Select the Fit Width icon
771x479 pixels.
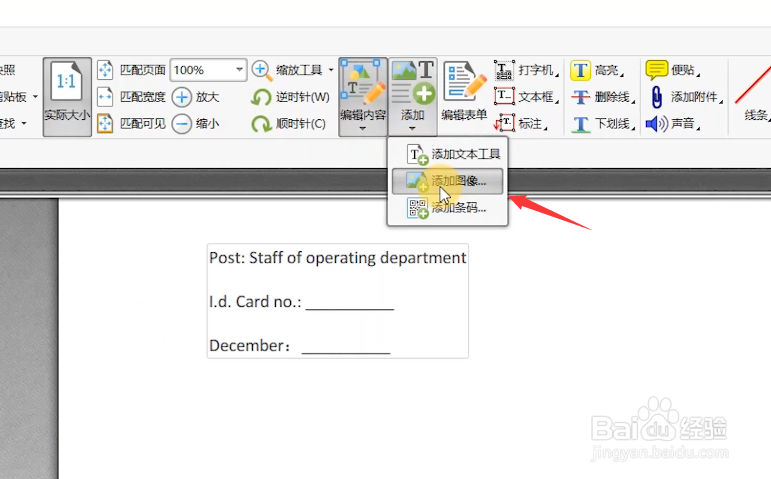[105, 97]
